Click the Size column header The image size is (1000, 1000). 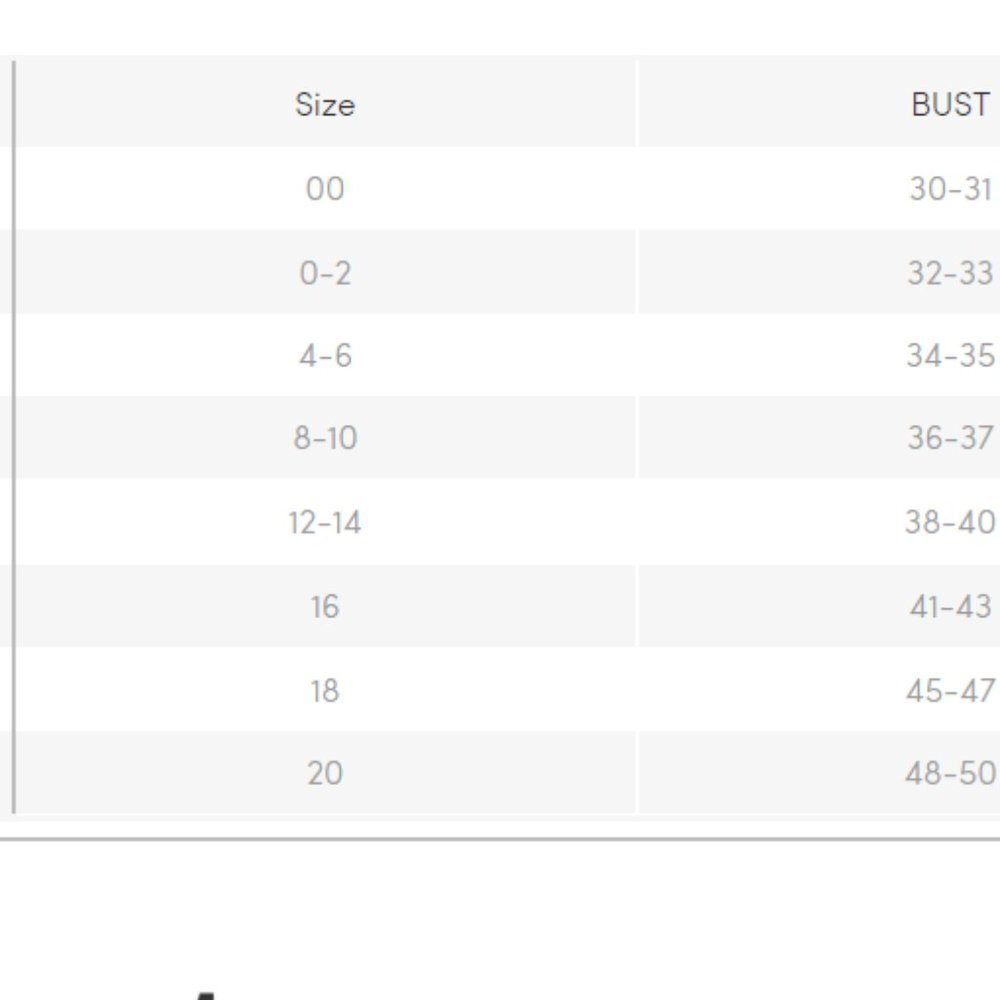pyautogui.click(x=325, y=104)
